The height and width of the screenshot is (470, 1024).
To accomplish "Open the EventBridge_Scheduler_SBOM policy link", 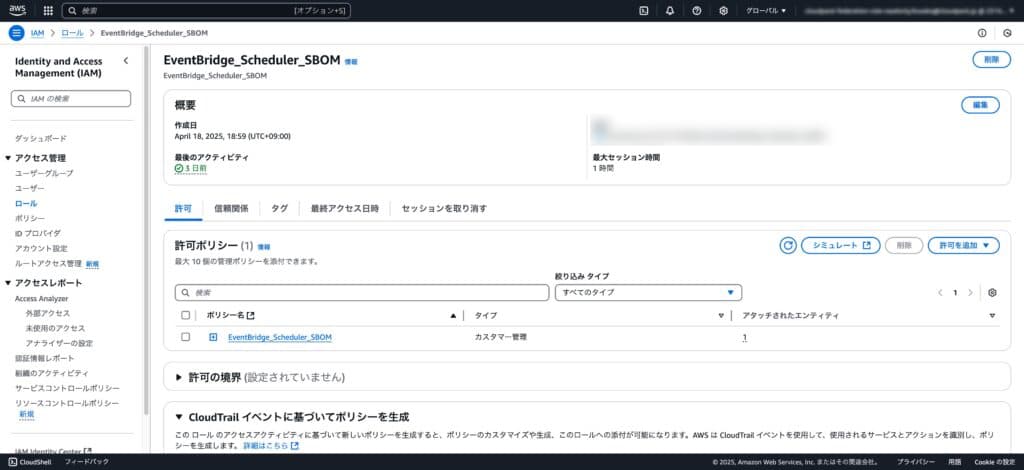I will tap(280, 337).
